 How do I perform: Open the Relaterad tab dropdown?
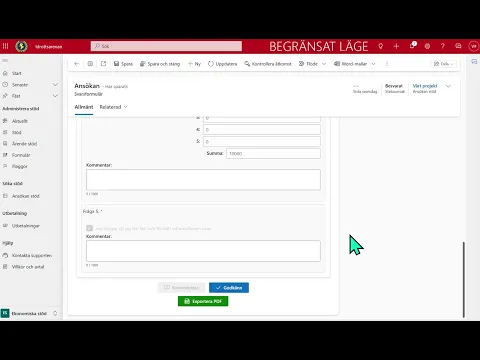click(113, 107)
